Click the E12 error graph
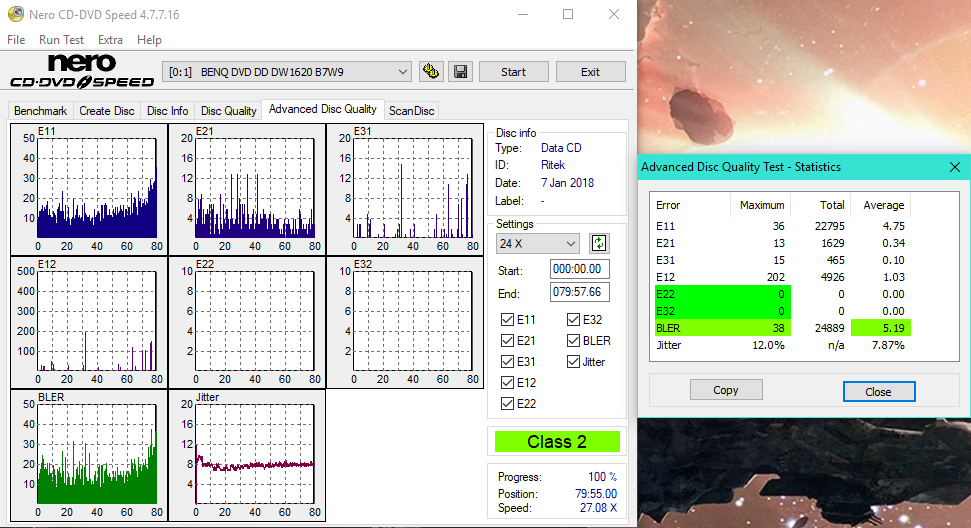Screen dimensions: 971x528 click(x=89, y=322)
